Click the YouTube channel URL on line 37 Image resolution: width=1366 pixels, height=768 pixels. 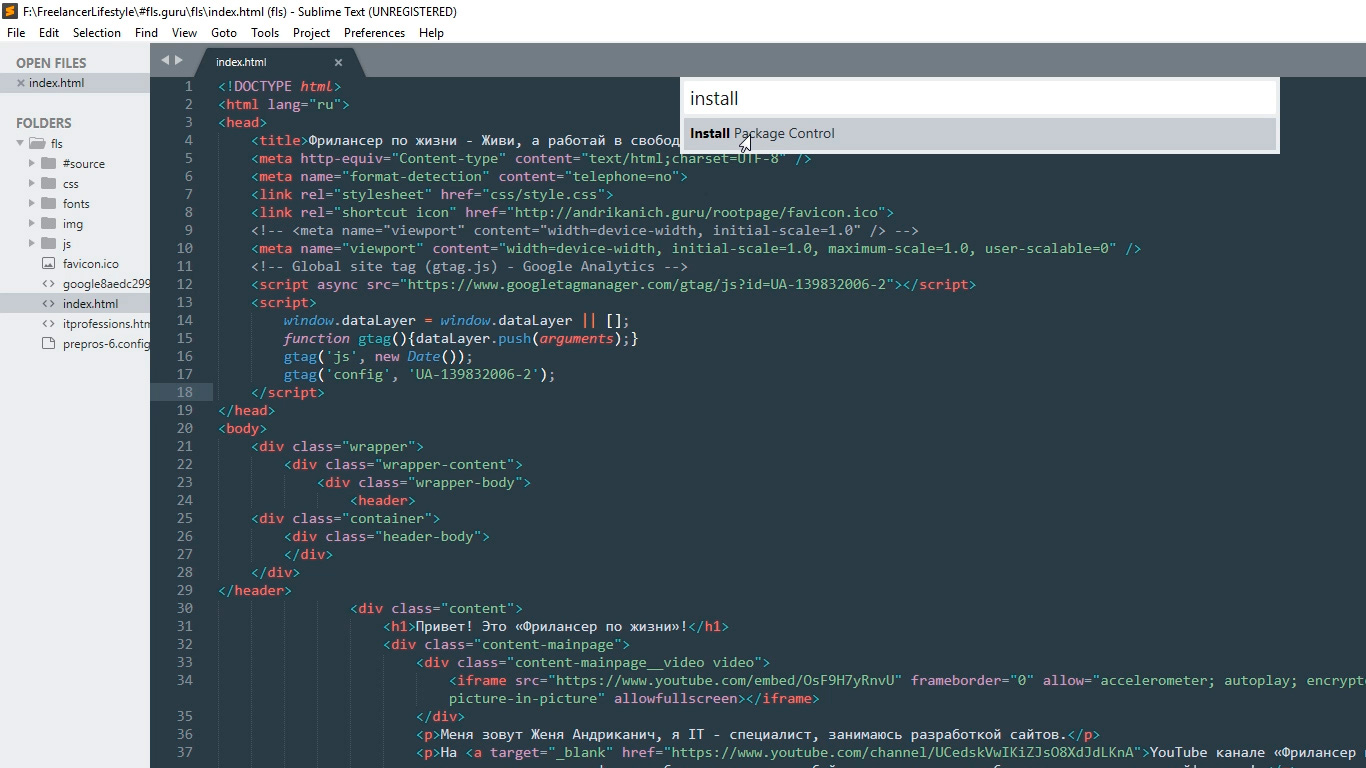pos(907,753)
